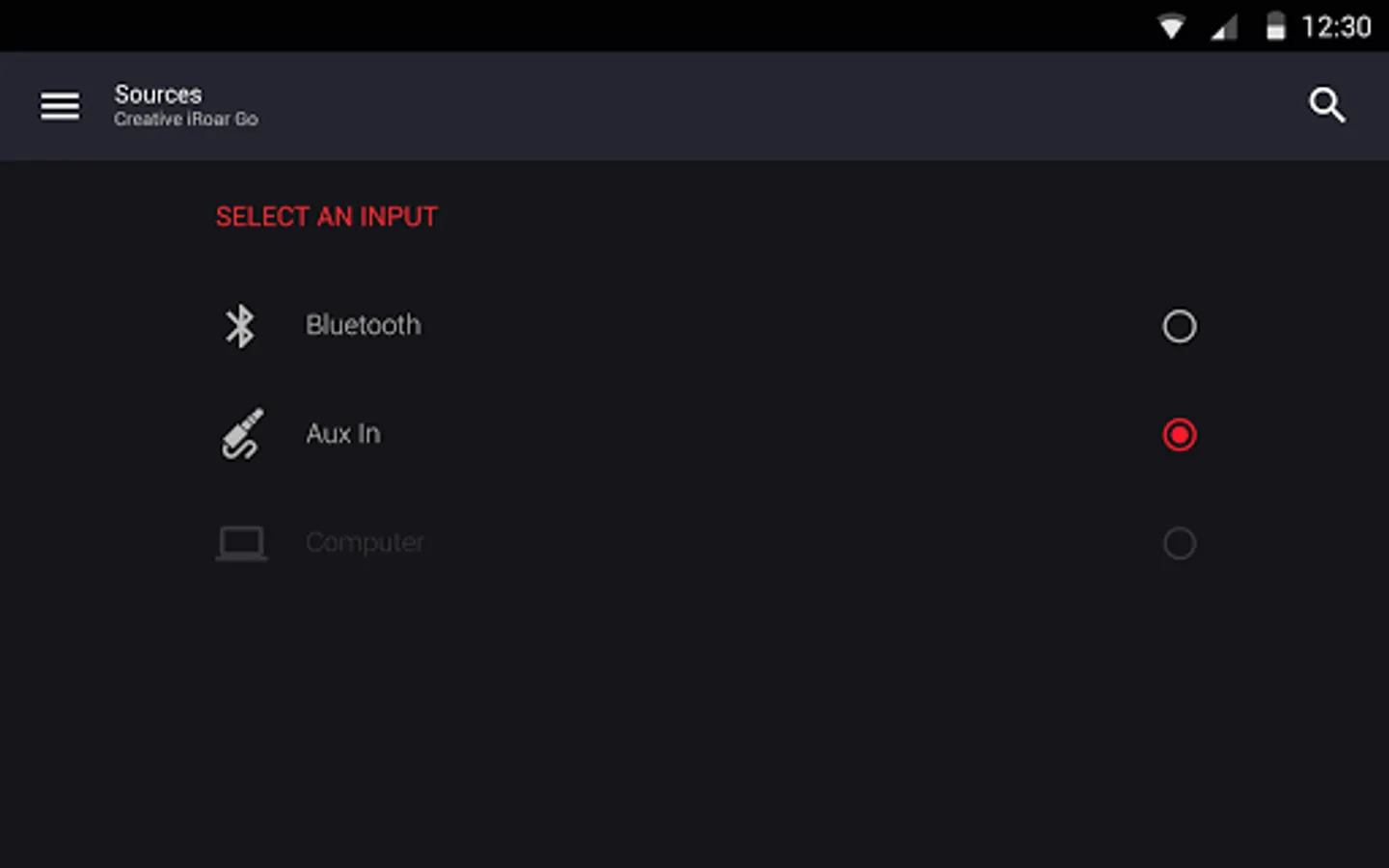Tap the search magnifier icon
The height and width of the screenshot is (868, 1389).
click(1326, 105)
